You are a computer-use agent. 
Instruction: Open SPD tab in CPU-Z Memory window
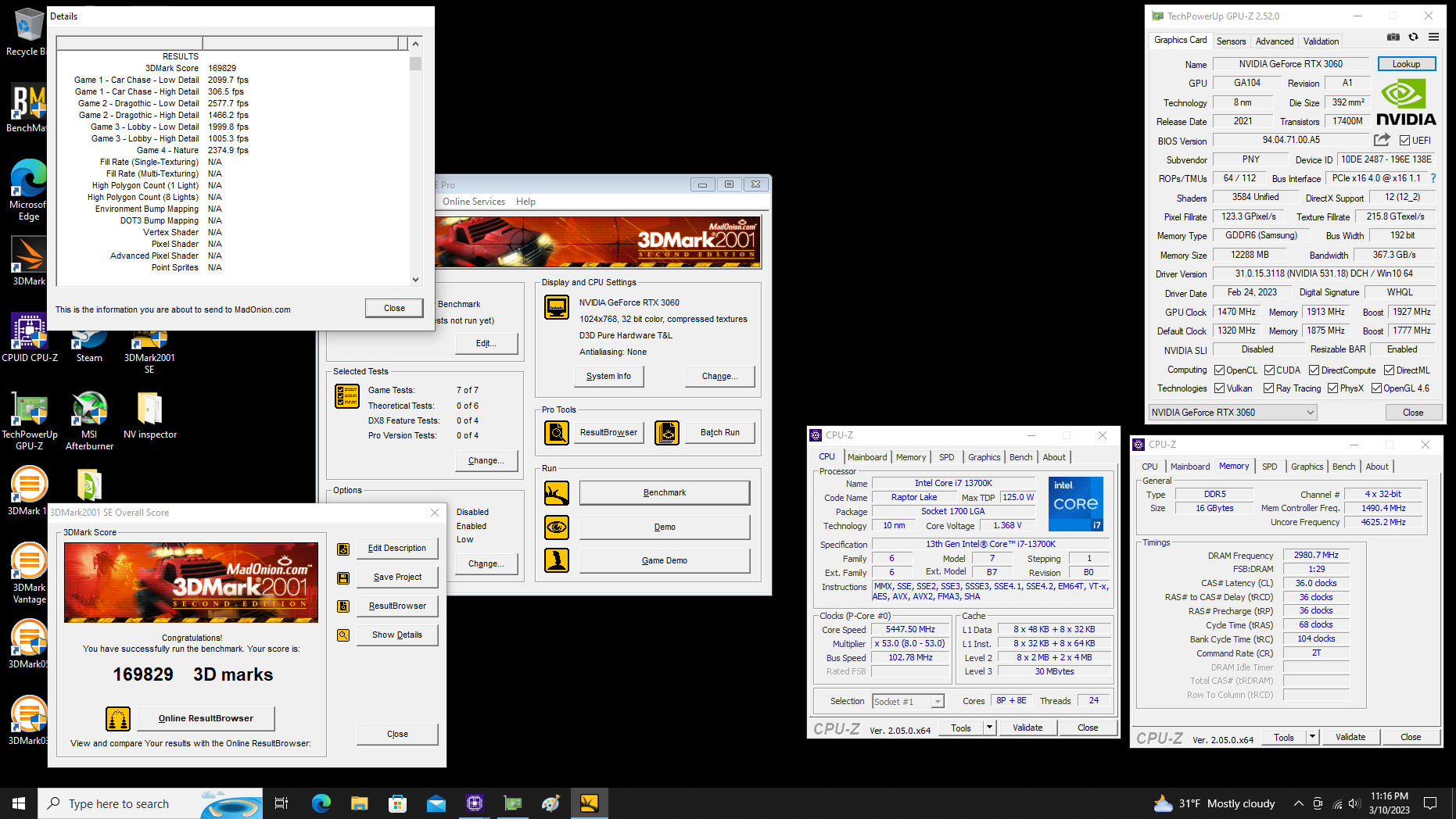tap(1269, 467)
